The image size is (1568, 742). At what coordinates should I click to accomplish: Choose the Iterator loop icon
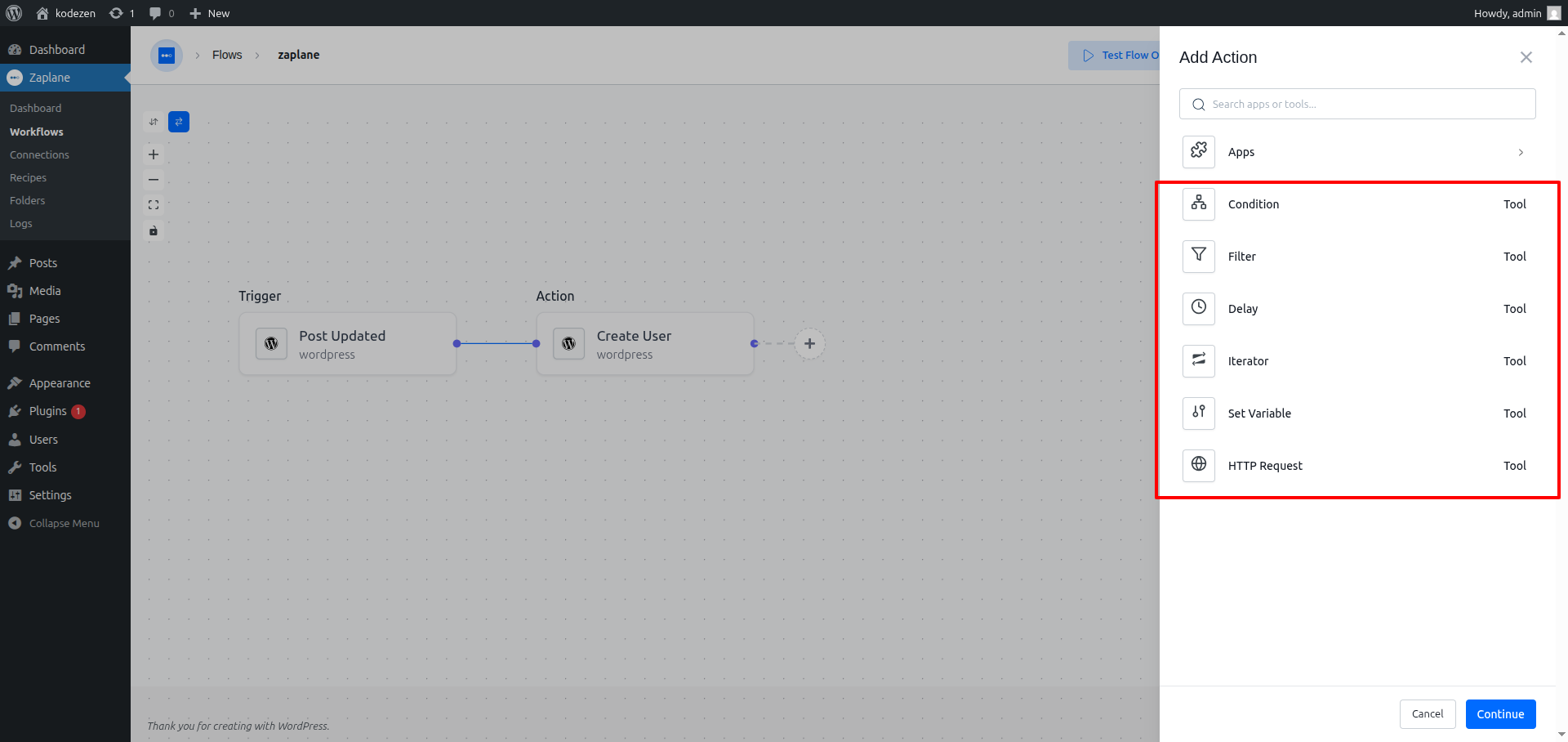tap(1199, 360)
